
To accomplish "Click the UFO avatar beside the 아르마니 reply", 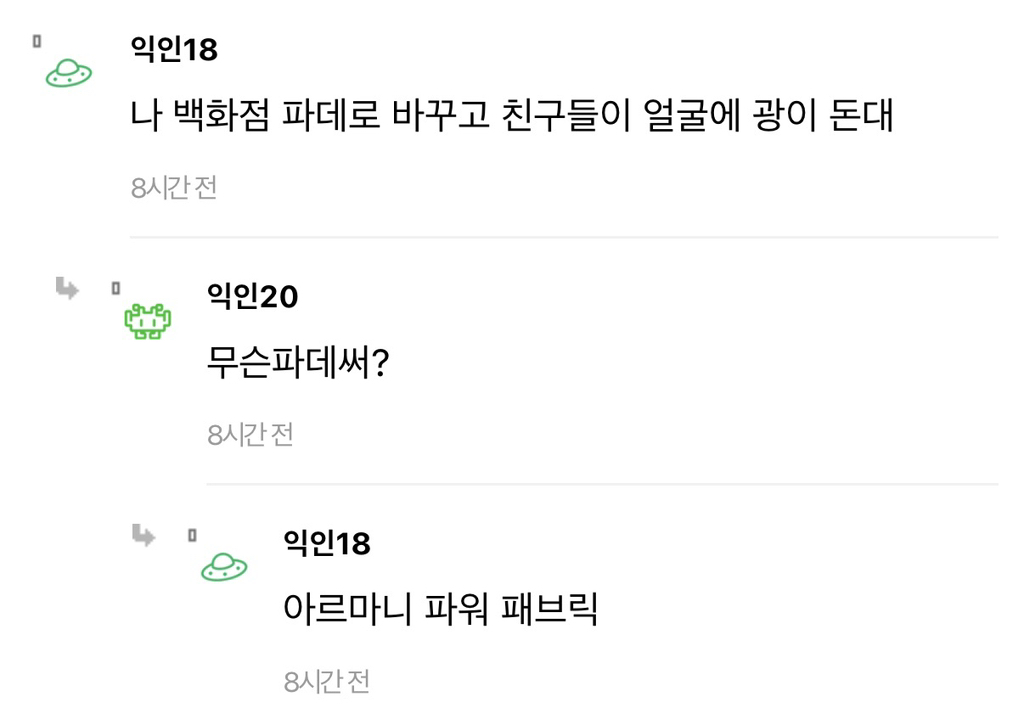I will (224, 568).
